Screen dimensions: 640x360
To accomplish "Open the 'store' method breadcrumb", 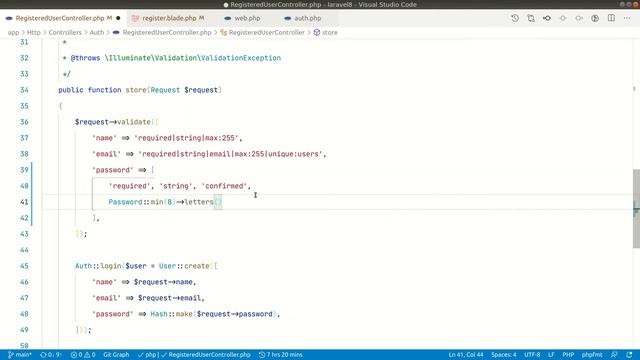I will click(329, 32).
